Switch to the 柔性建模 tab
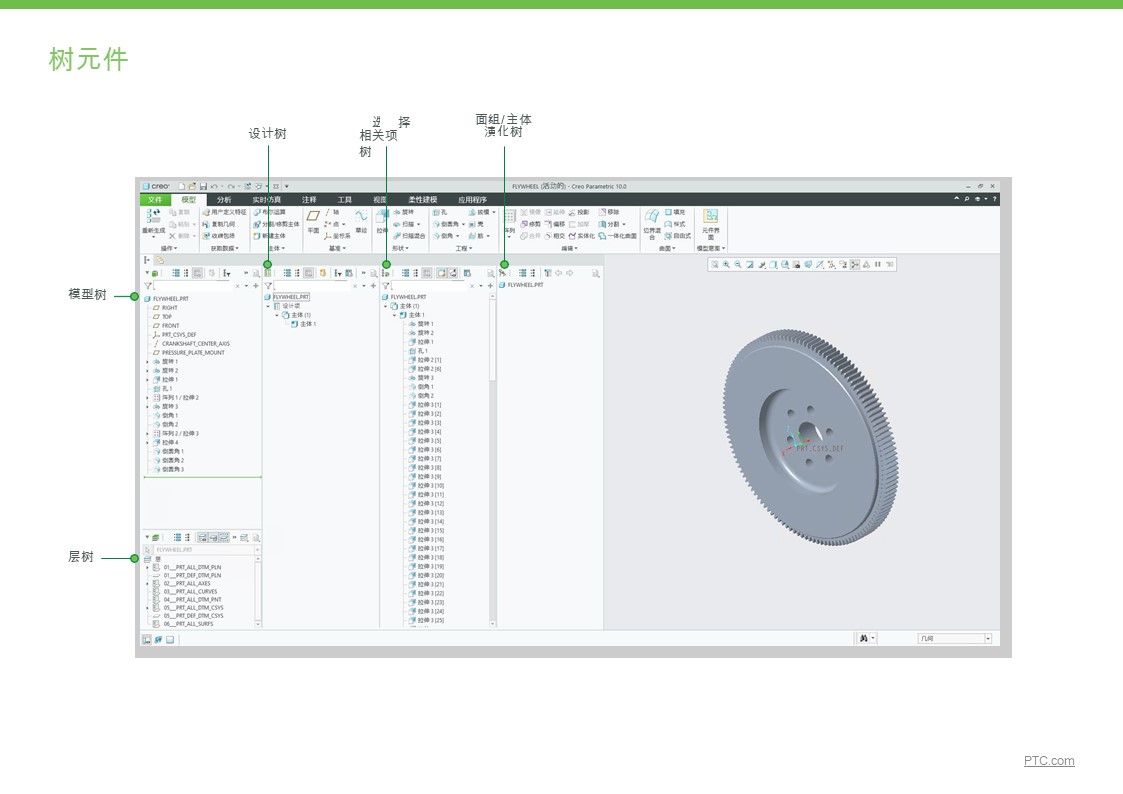 pyautogui.click(x=423, y=200)
